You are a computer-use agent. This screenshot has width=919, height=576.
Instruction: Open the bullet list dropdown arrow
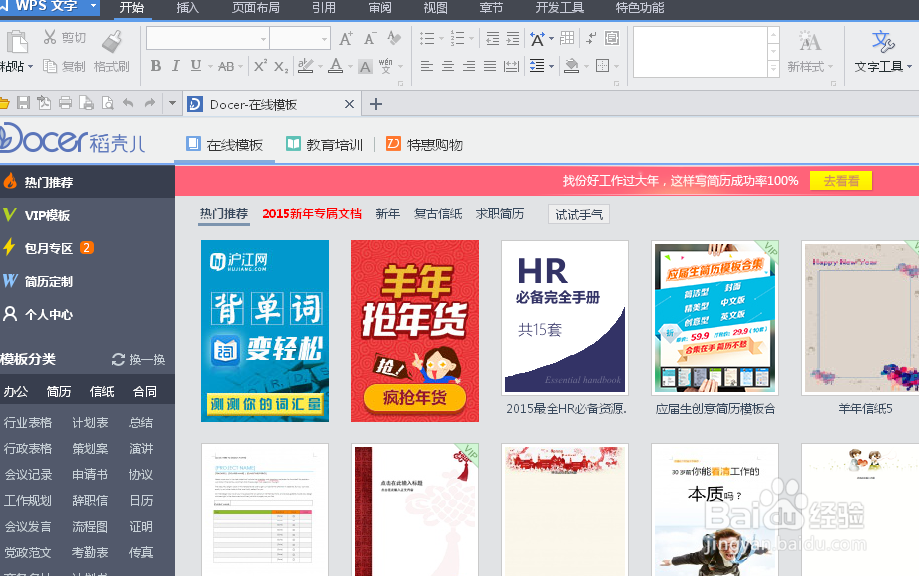point(441,39)
